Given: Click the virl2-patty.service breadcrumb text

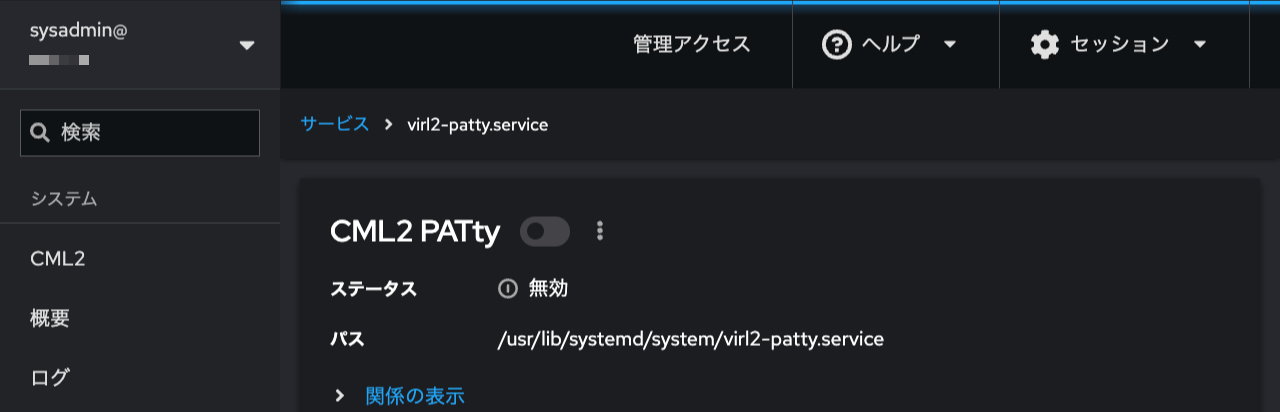Looking at the screenshot, I should [x=477, y=125].
